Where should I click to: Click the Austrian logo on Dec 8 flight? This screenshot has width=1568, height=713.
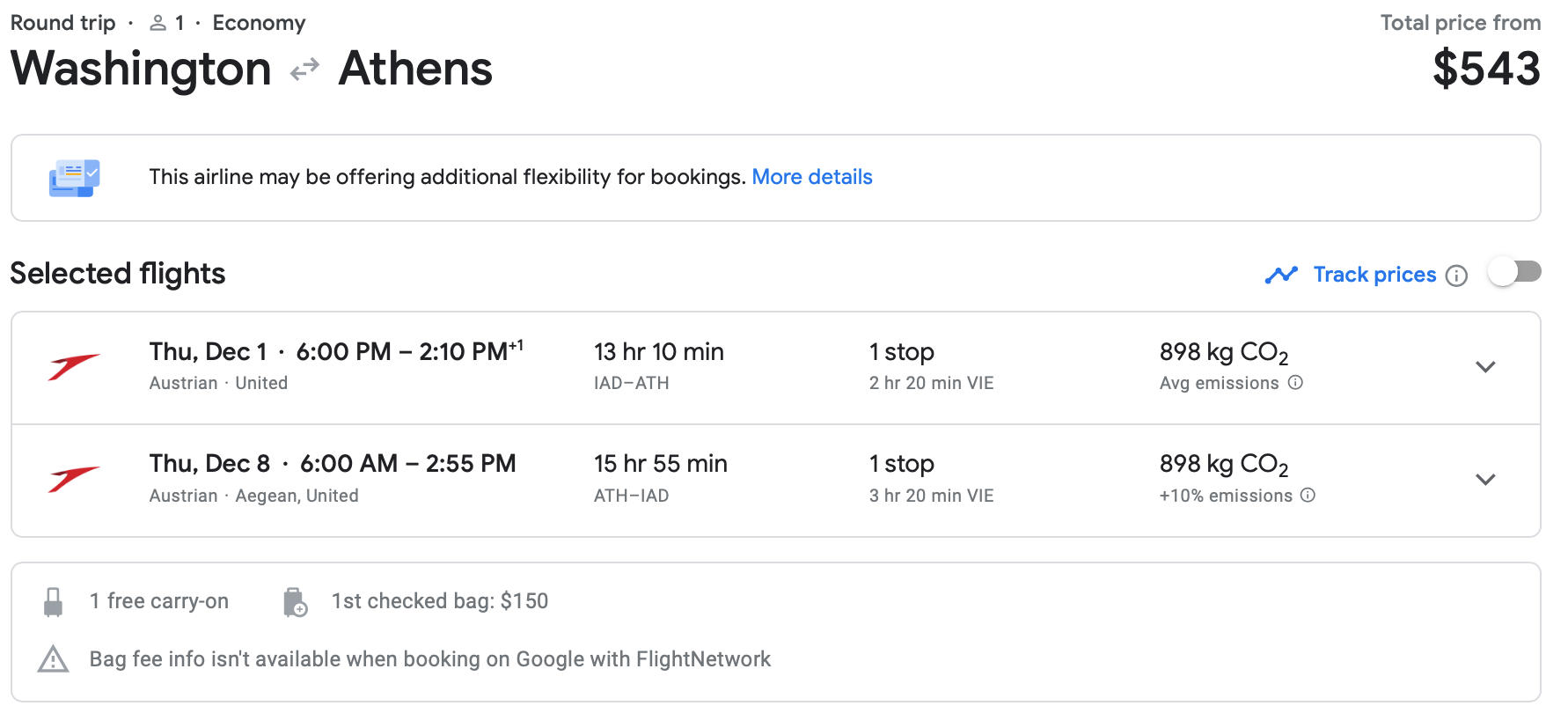pos(74,479)
